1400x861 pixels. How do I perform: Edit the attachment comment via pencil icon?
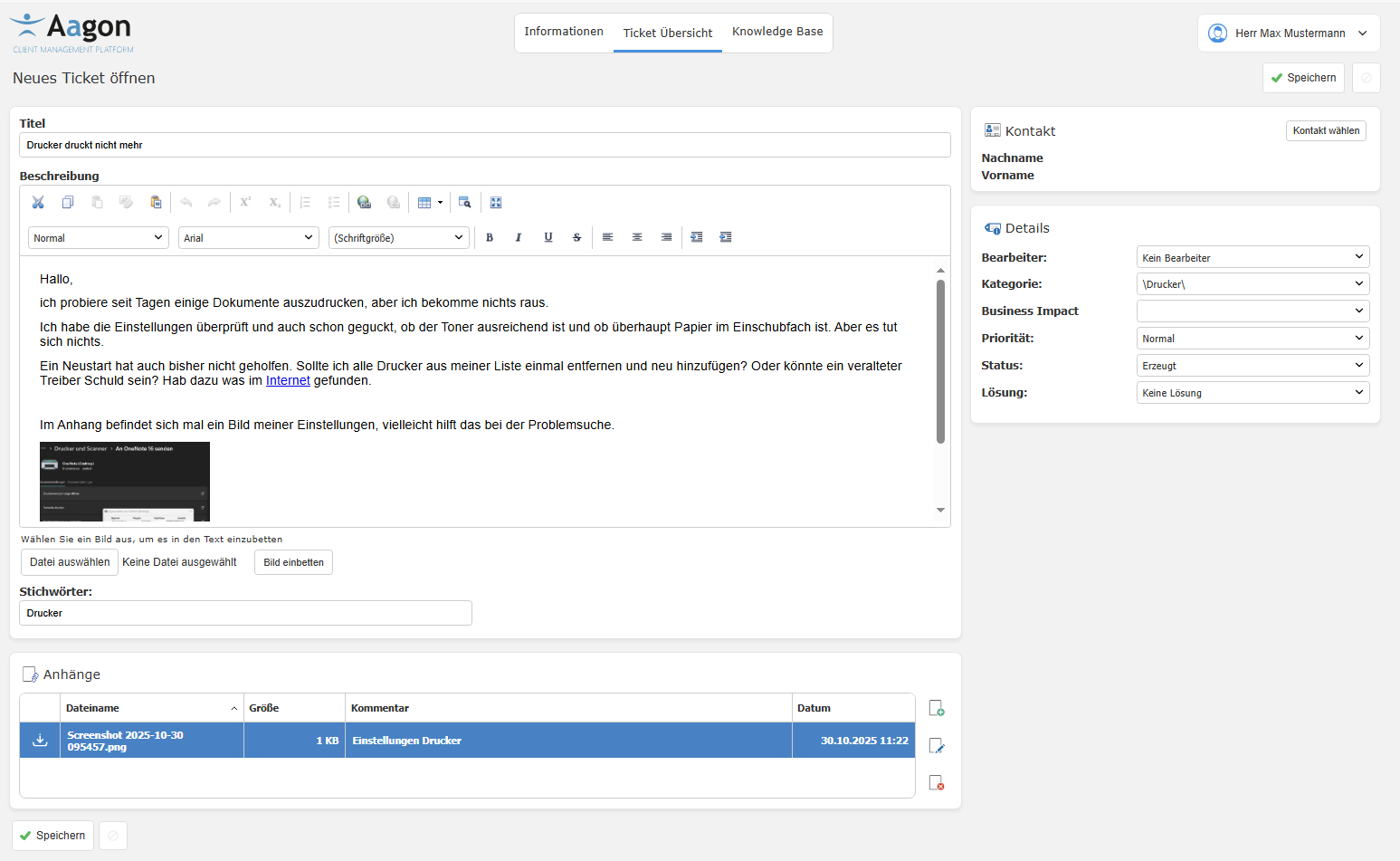coord(937,745)
